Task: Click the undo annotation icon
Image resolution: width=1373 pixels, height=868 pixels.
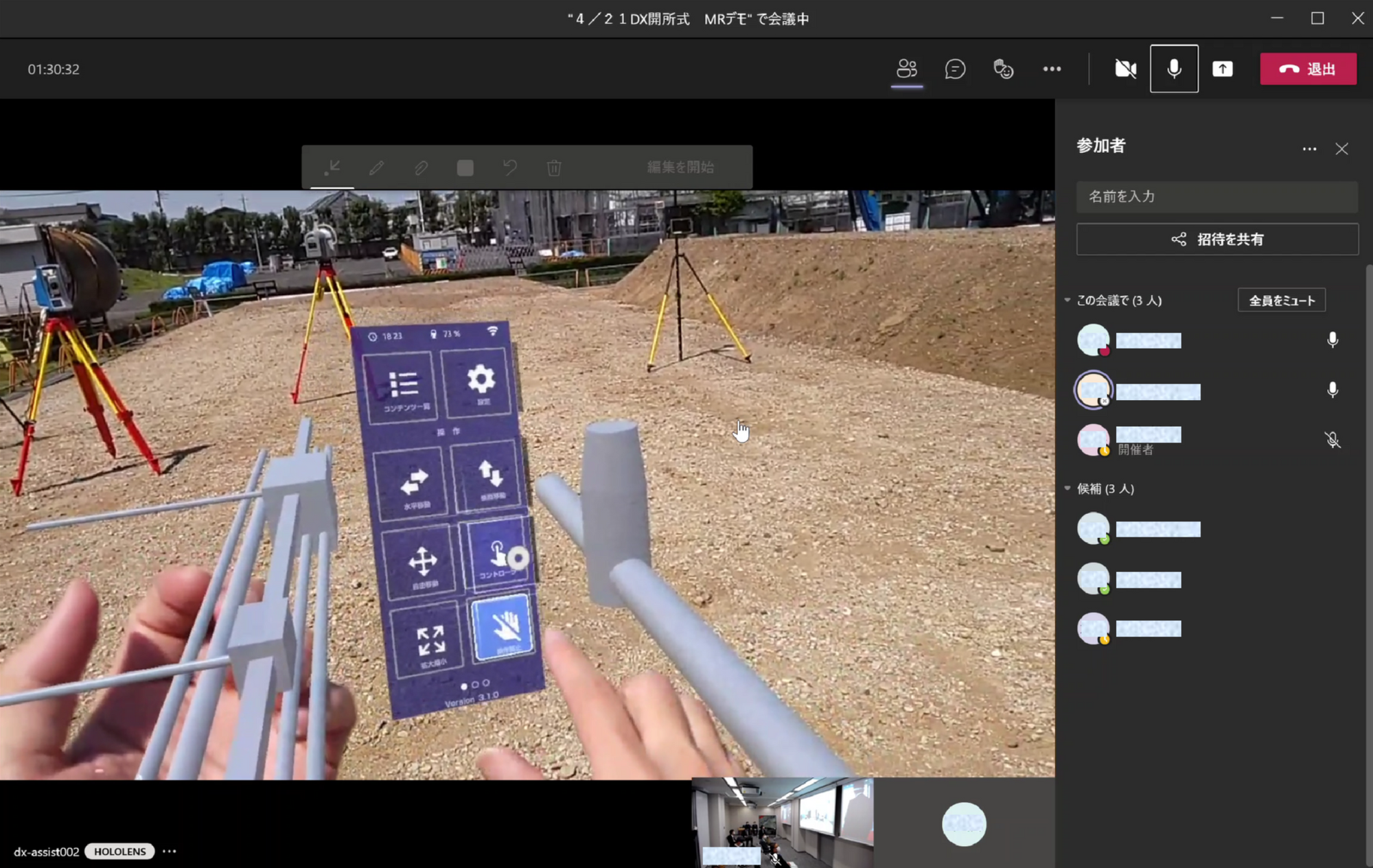Action: point(509,167)
